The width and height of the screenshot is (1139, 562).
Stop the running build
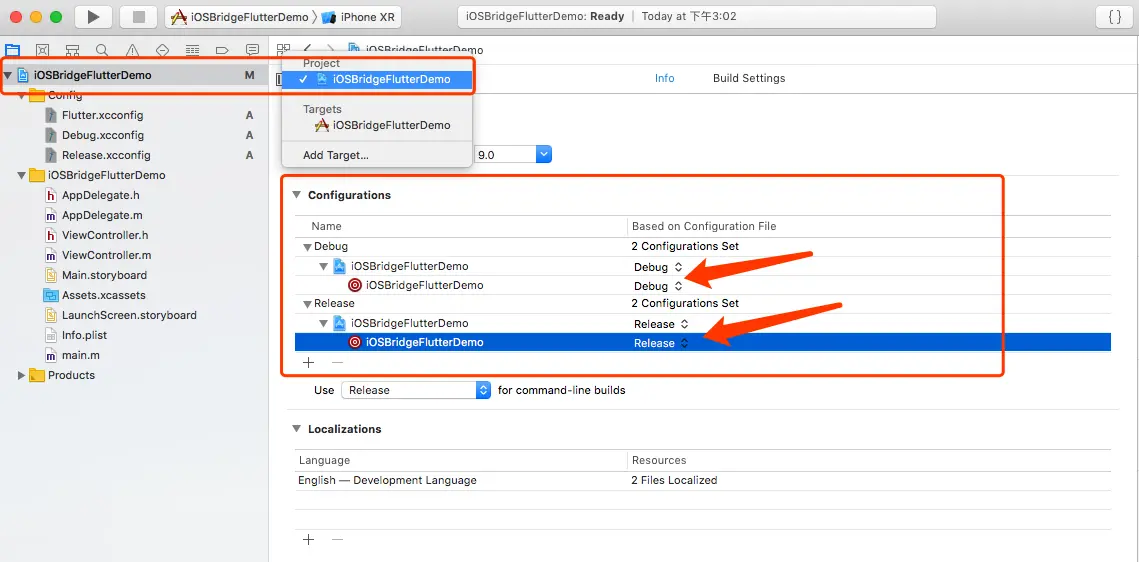coord(139,17)
